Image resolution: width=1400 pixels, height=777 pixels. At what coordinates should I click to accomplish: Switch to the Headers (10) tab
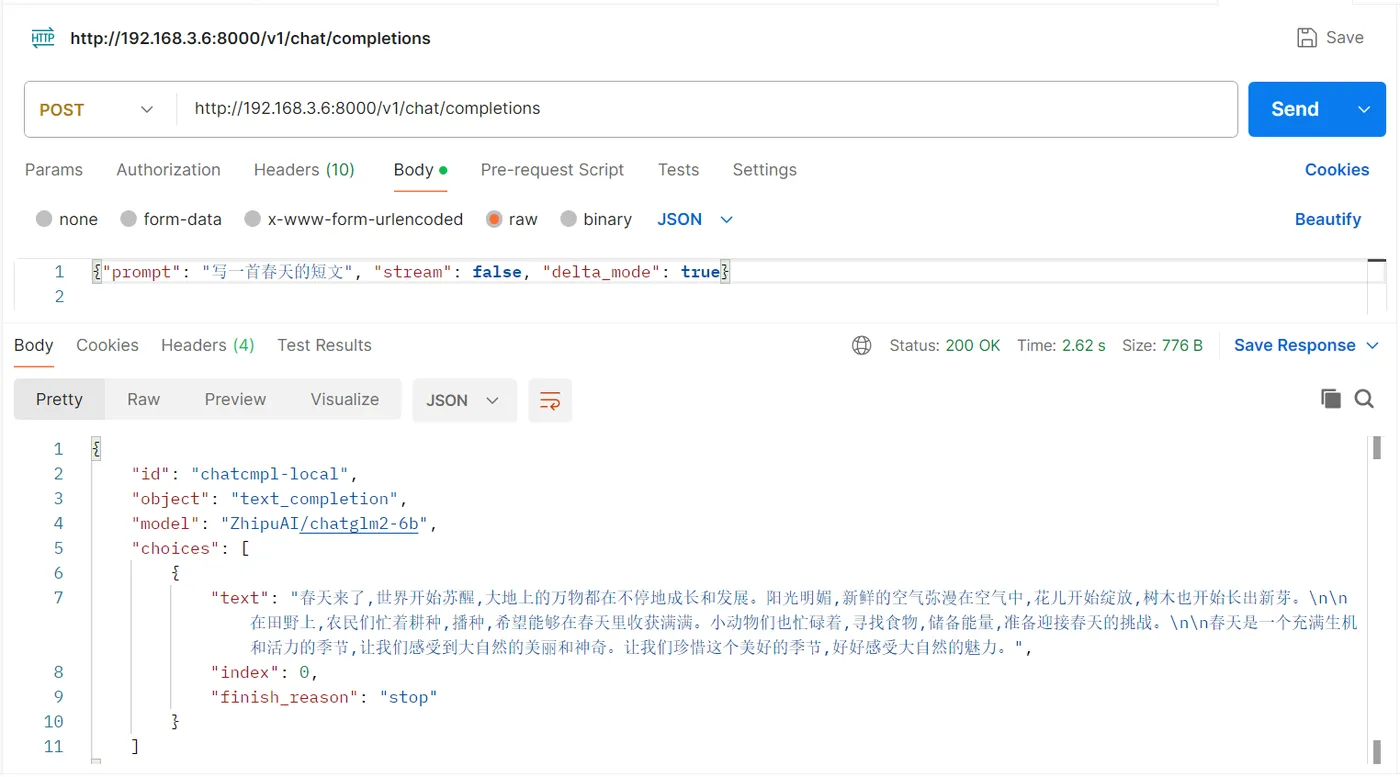click(304, 170)
